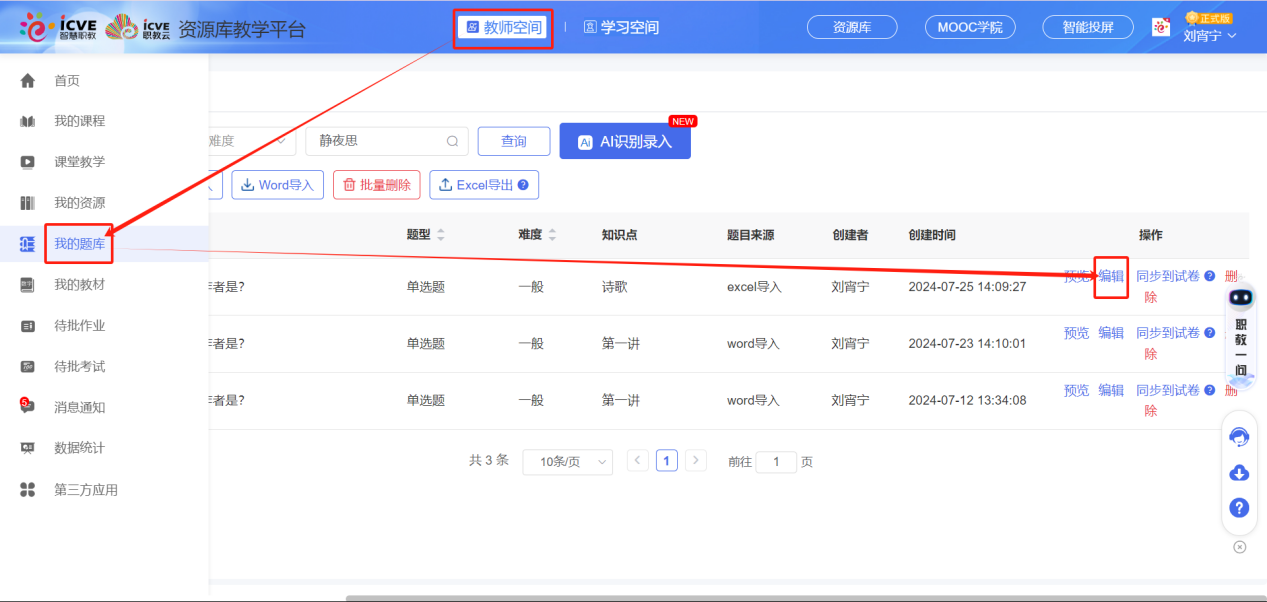
Task: Click the floating question mark help icon
Action: click(x=1239, y=508)
